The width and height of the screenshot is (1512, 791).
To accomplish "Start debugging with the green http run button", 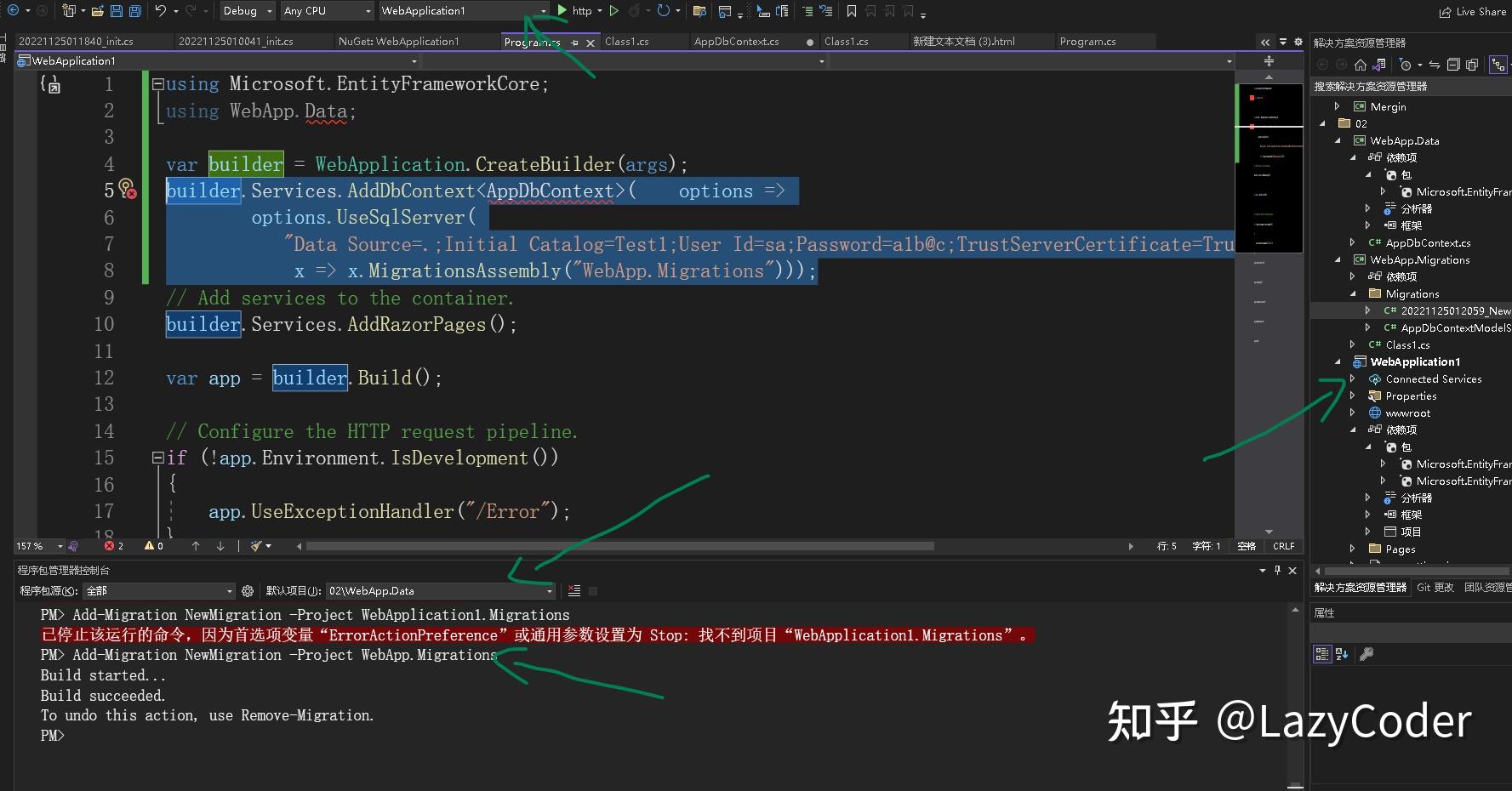I will click(575, 10).
